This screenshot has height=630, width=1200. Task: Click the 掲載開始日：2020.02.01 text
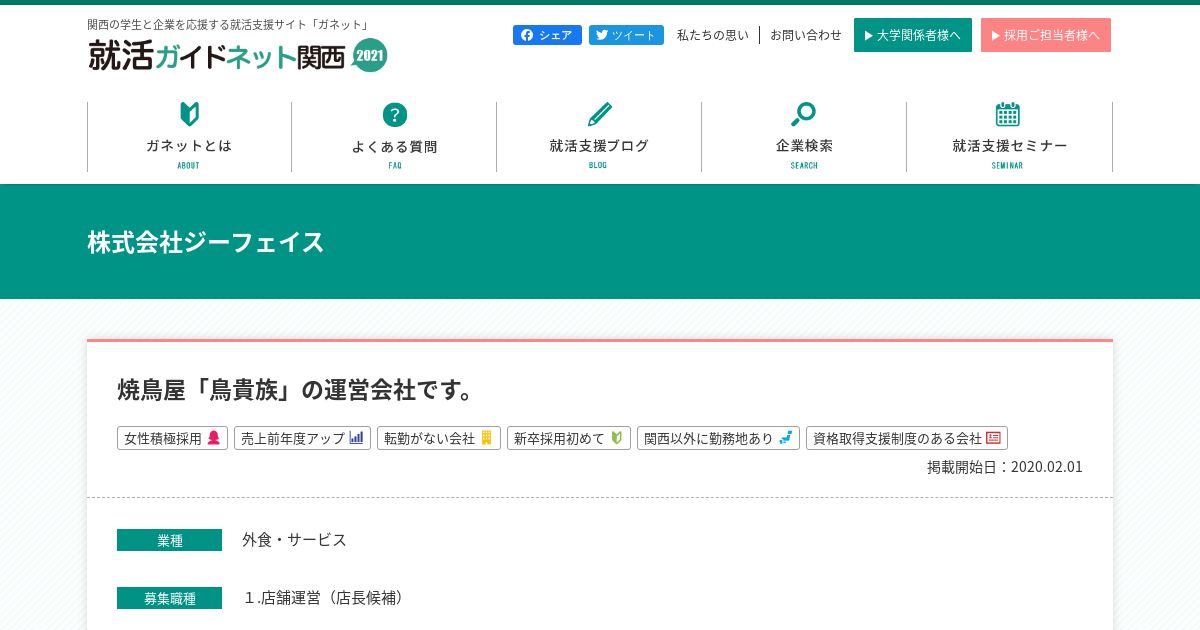(1005, 467)
